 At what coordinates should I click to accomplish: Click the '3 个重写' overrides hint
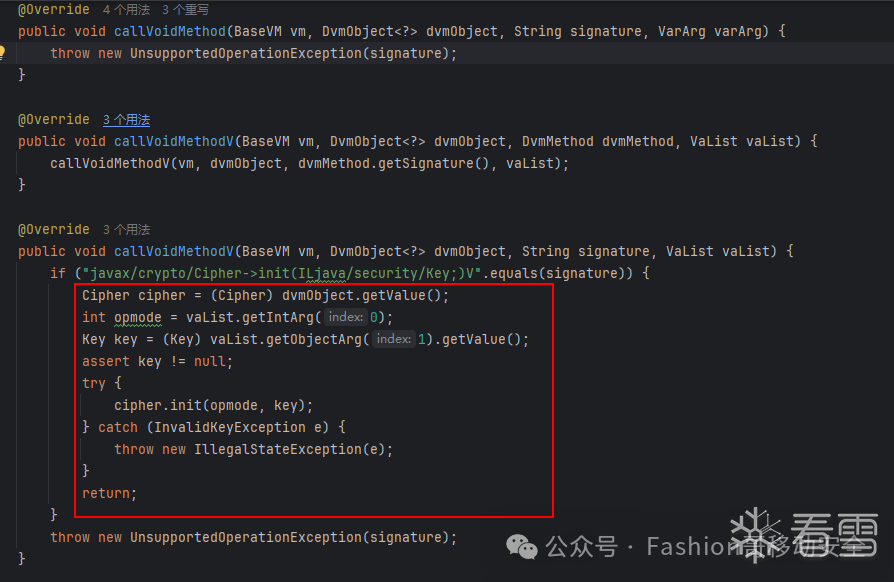click(x=185, y=10)
